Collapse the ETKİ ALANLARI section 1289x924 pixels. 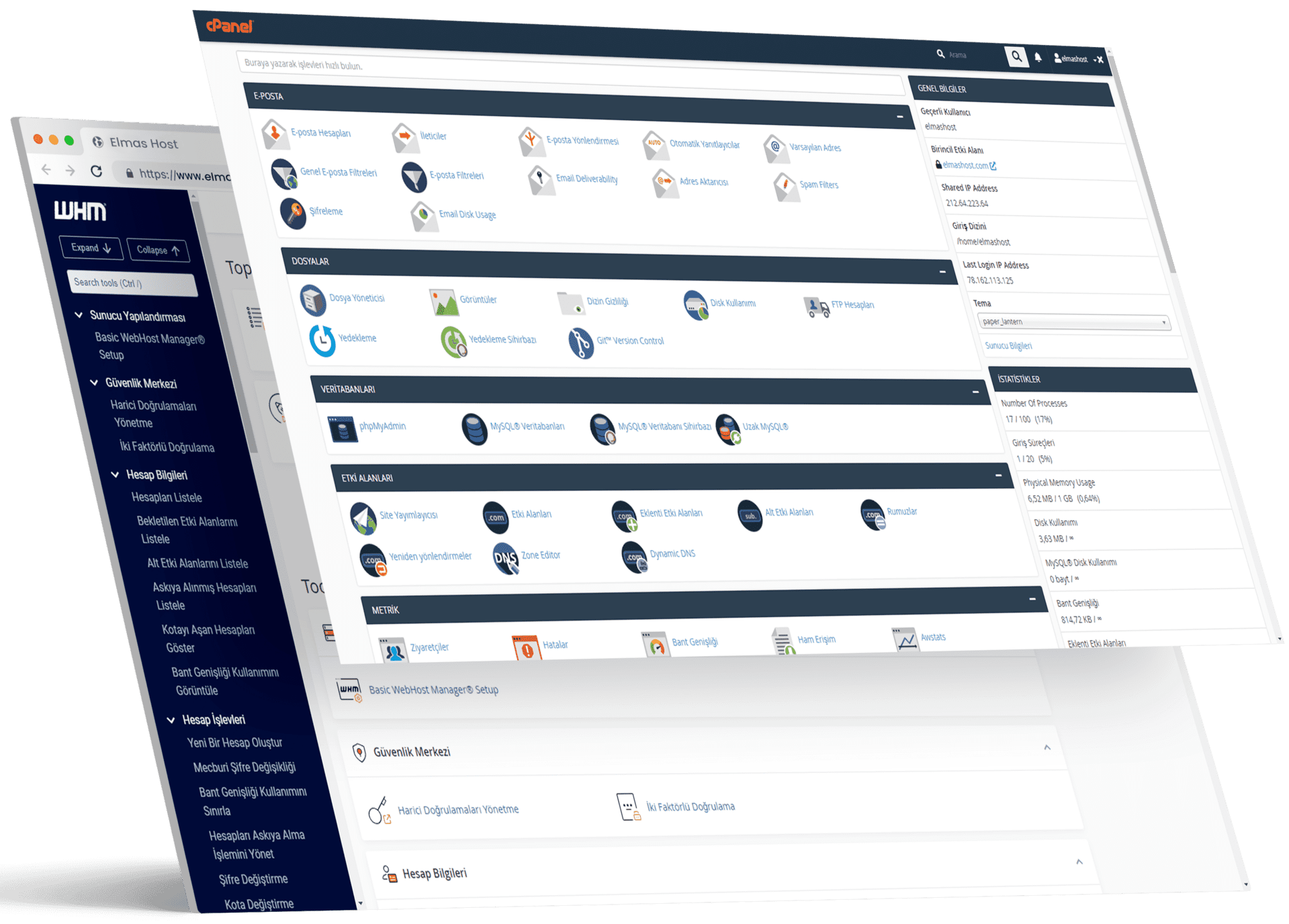pyautogui.click(x=999, y=475)
